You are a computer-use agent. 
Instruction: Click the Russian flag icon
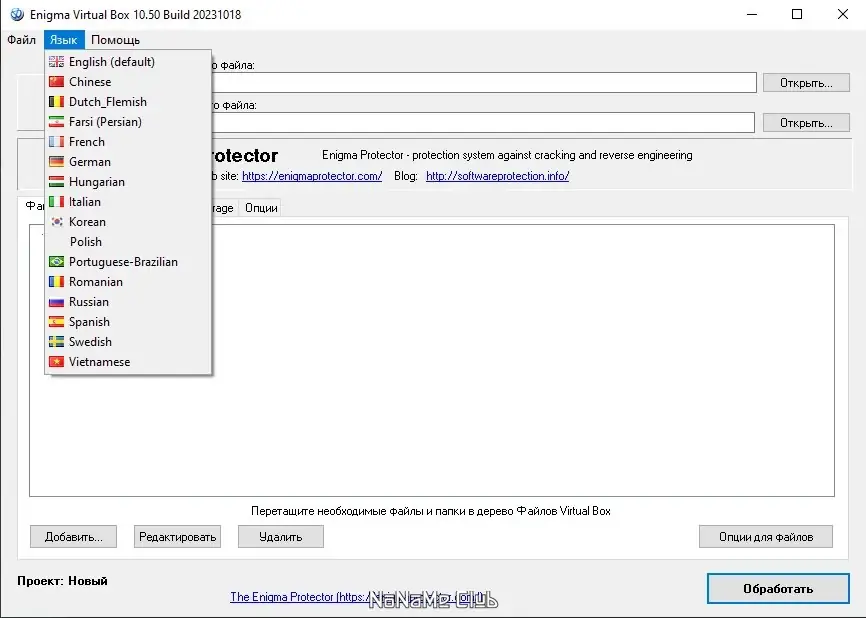tap(56, 302)
